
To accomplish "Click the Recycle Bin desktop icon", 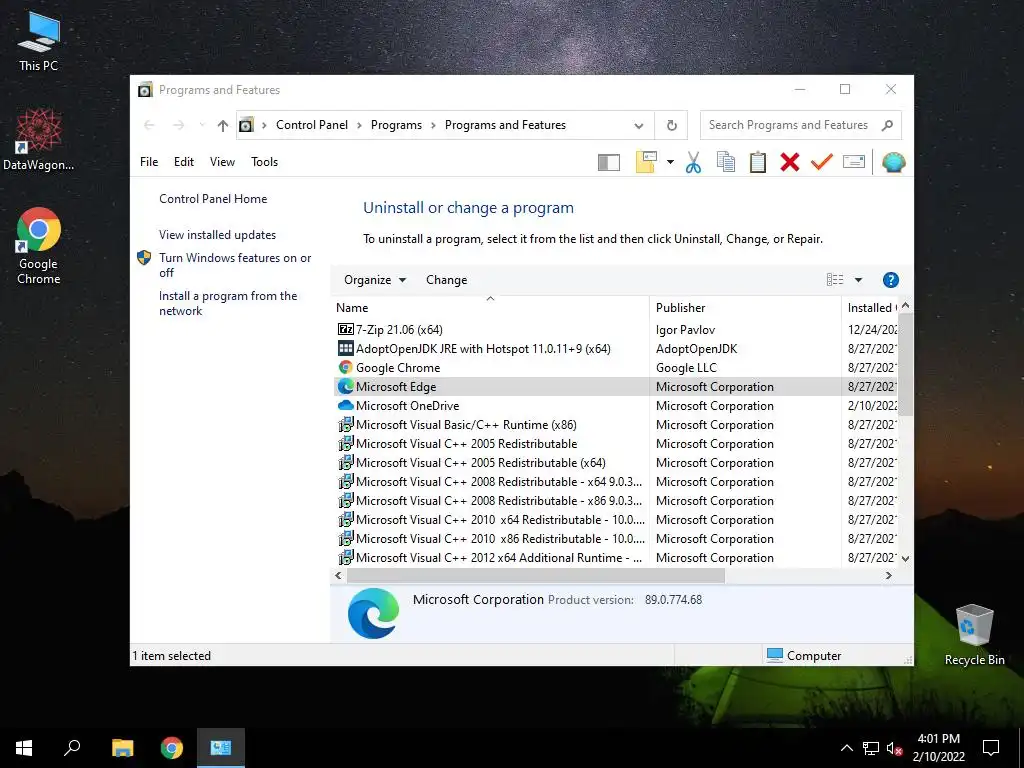I will pyautogui.click(x=974, y=634).
